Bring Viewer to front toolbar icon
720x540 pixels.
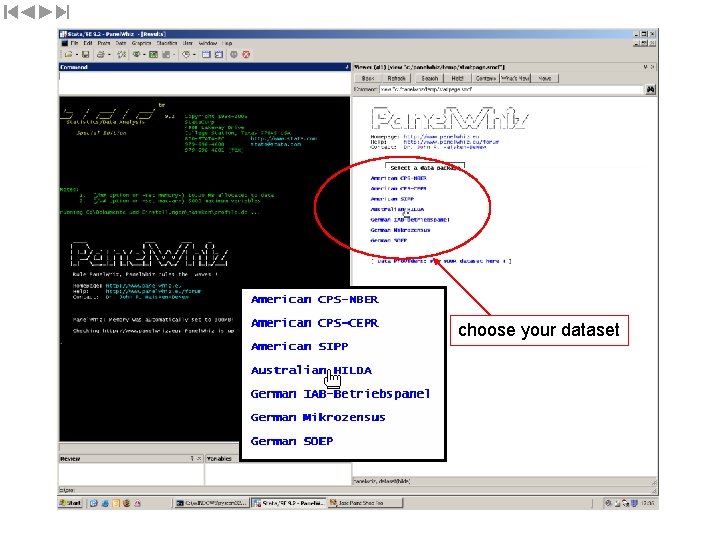pyautogui.click(x=136, y=55)
